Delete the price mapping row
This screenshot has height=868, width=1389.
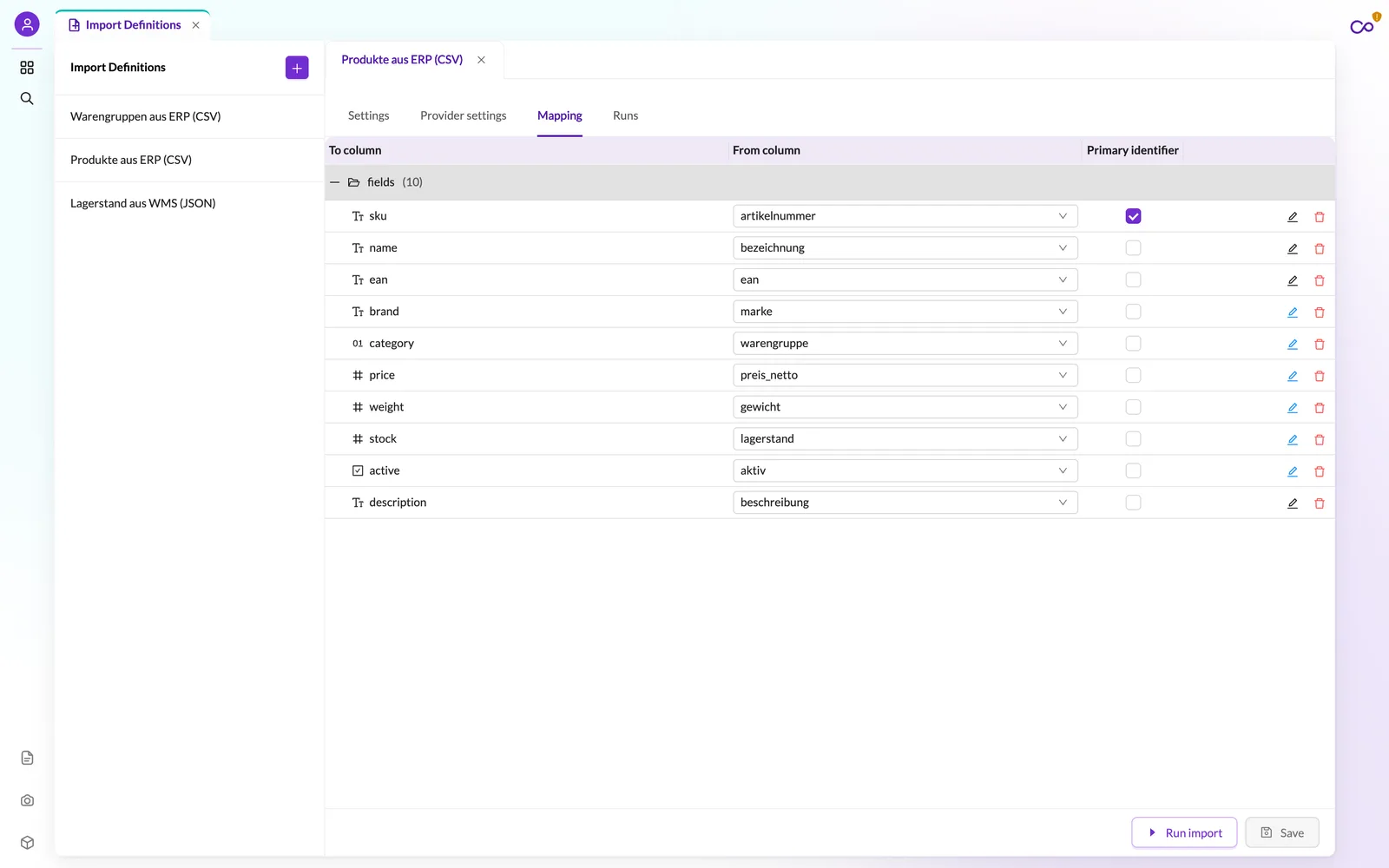[x=1320, y=376]
